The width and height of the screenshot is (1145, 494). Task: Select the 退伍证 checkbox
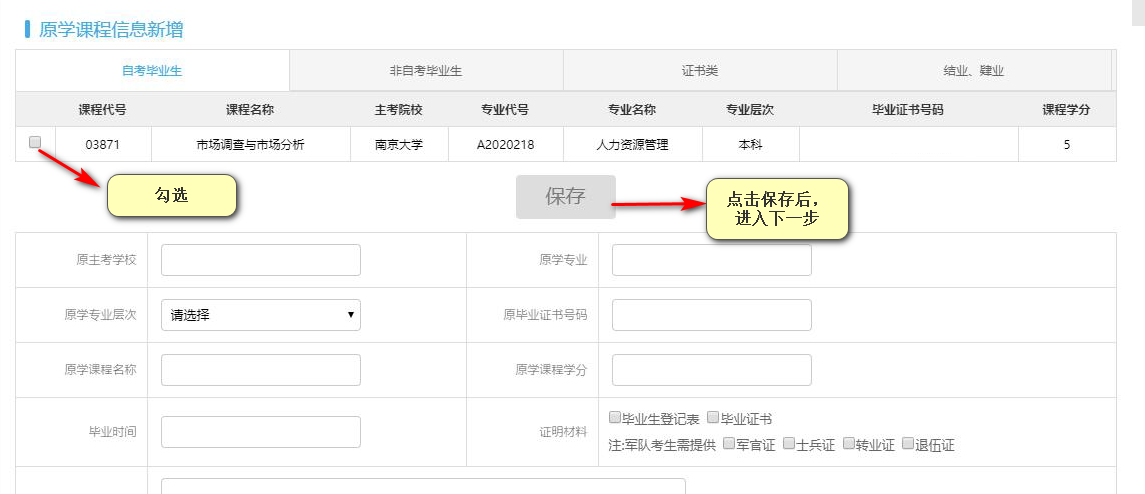[908, 443]
